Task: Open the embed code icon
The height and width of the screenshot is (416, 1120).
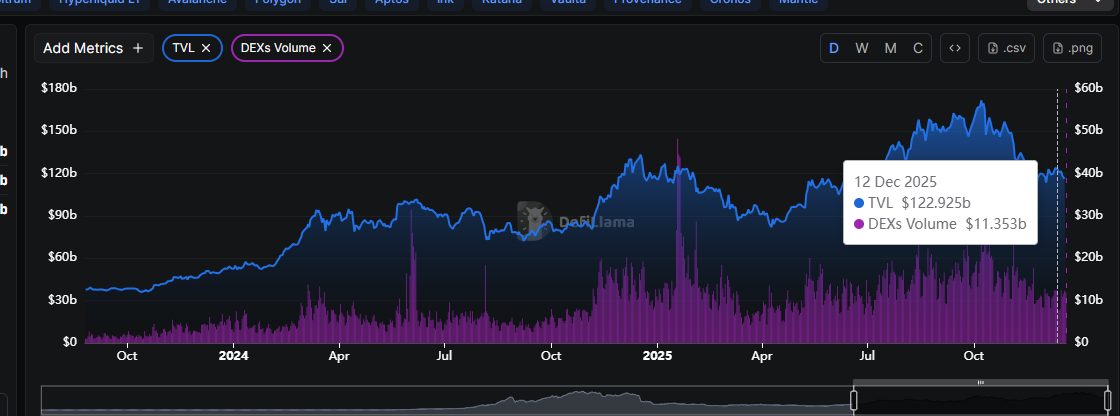Action: (x=954, y=48)
